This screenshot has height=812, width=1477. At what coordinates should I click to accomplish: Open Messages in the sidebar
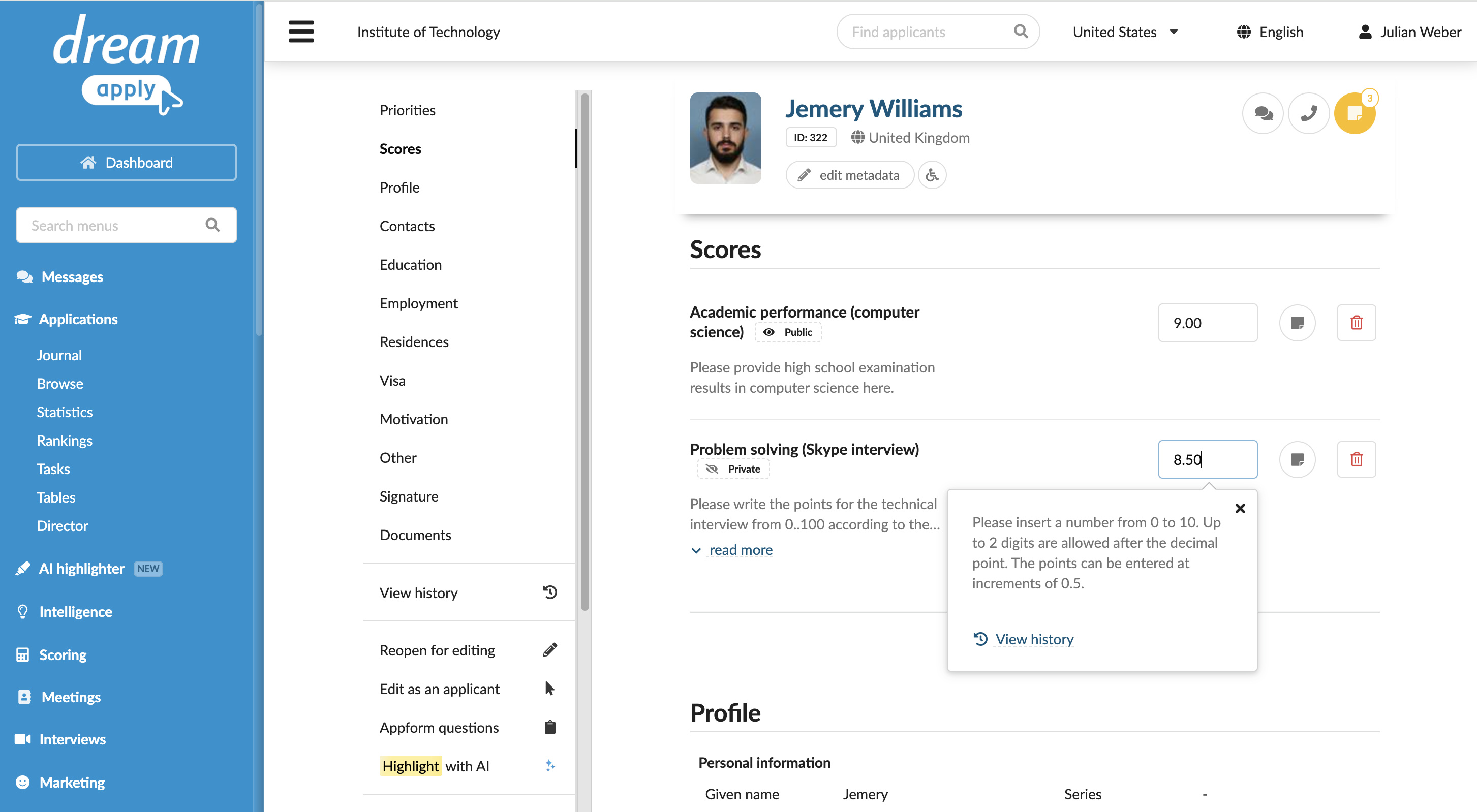click(72, 277)
